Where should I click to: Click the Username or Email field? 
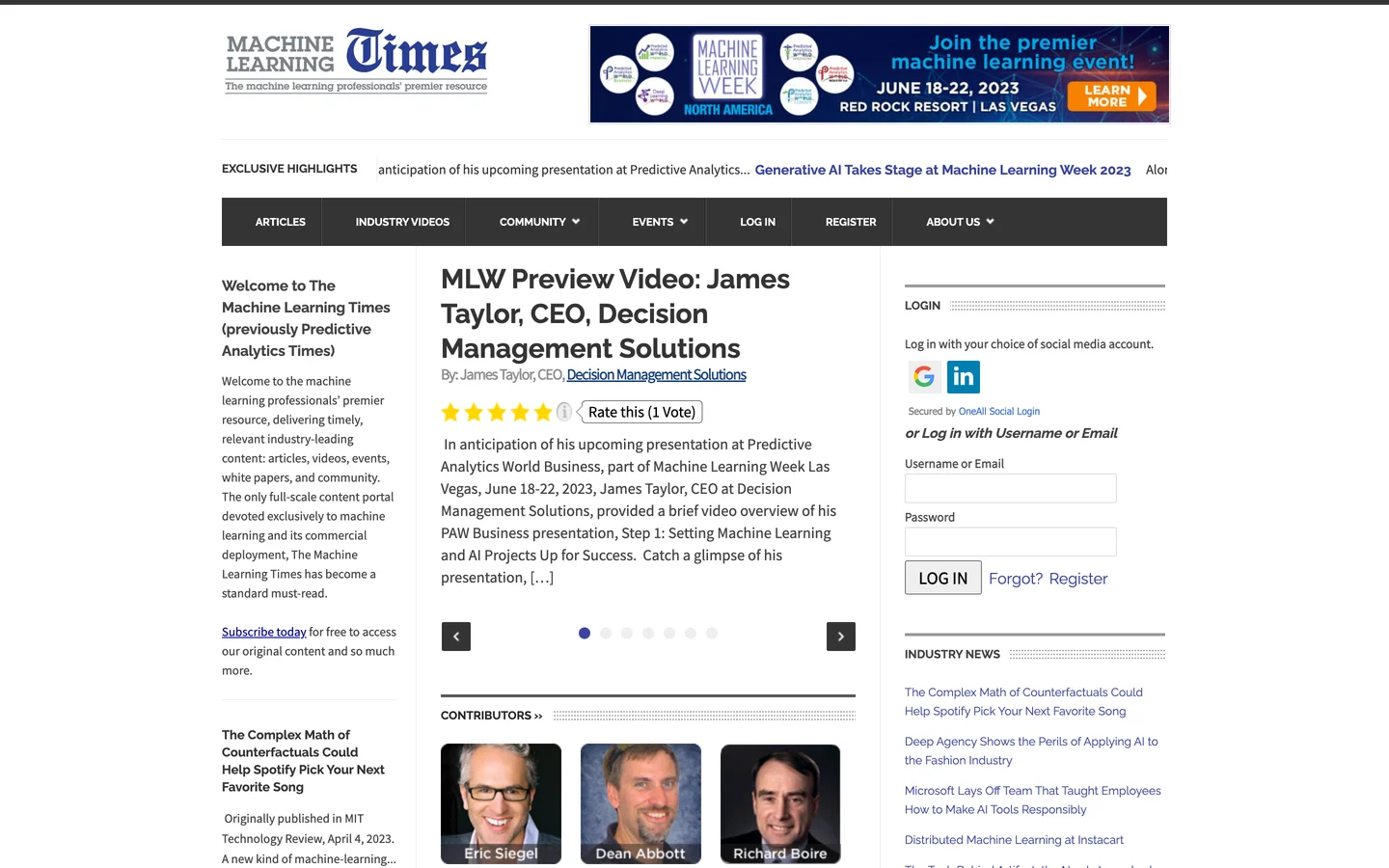(1010, 488)
